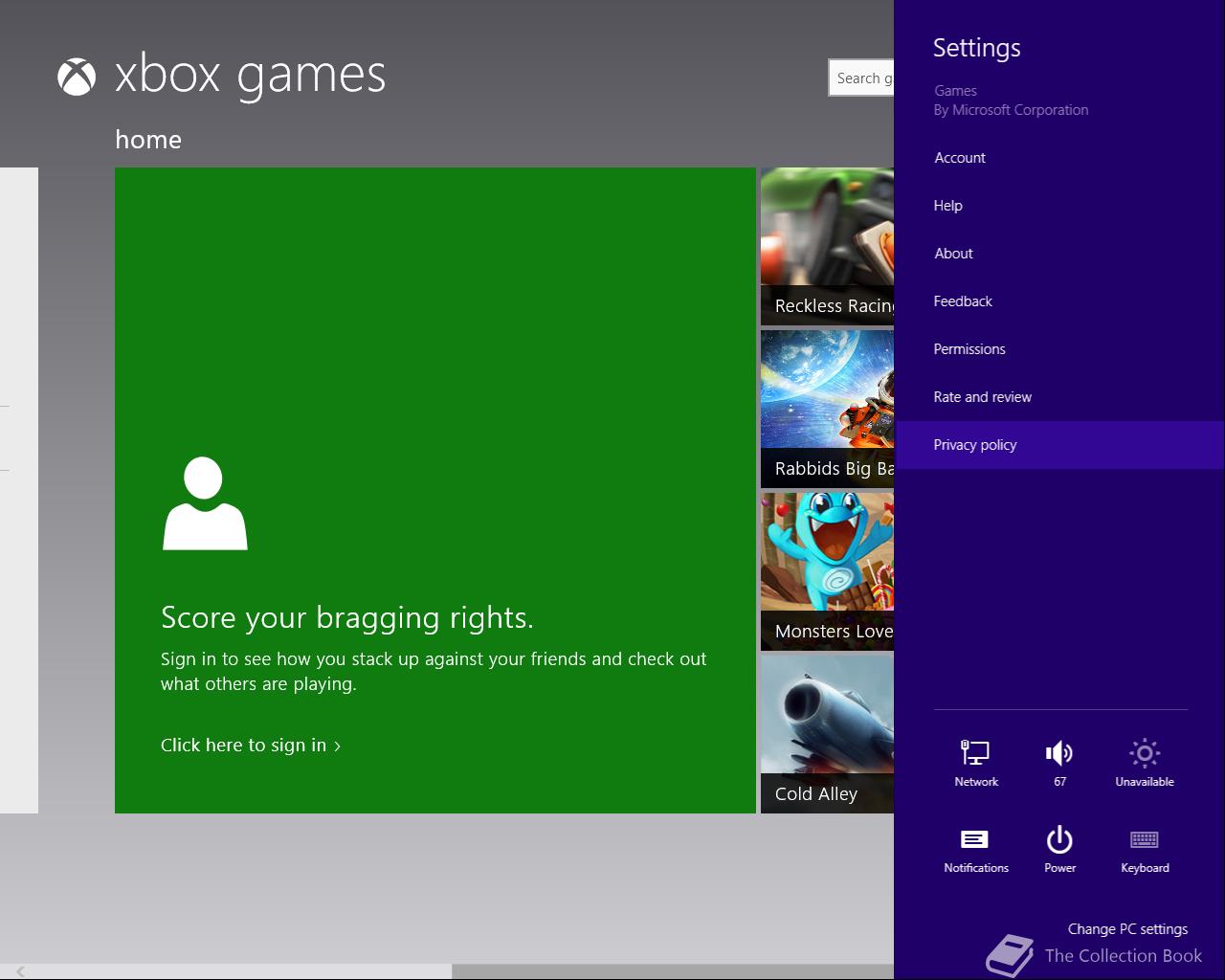Open the Monsters Love game tile
This screenshot has width=1225, height=980.
[x=827, y=572]
